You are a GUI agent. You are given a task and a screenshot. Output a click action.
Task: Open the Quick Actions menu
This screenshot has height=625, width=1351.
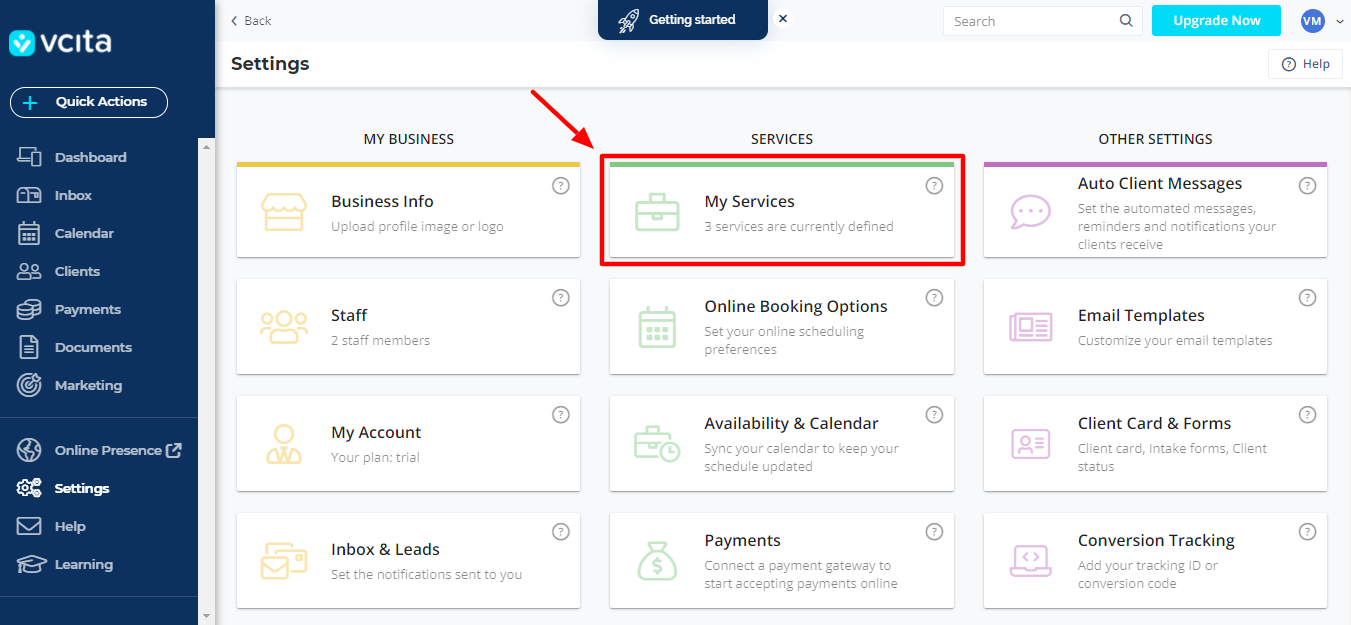click(89, 102)
